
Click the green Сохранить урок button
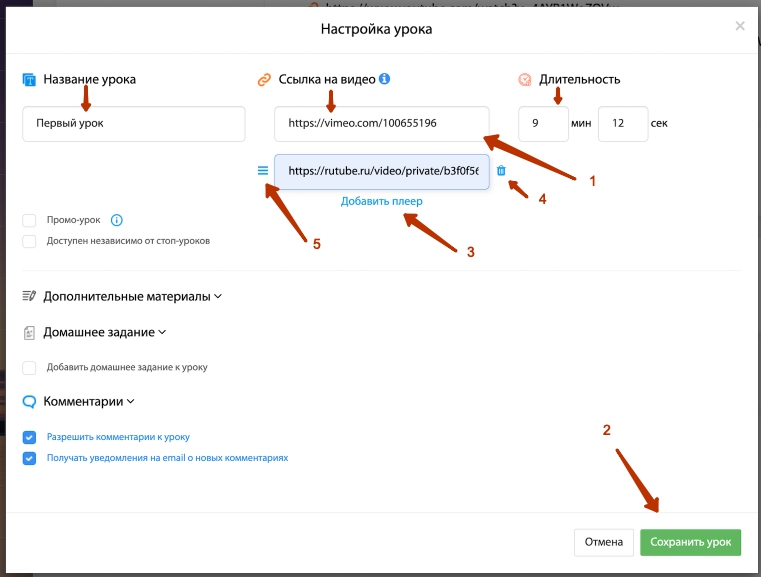coord(691,542)
